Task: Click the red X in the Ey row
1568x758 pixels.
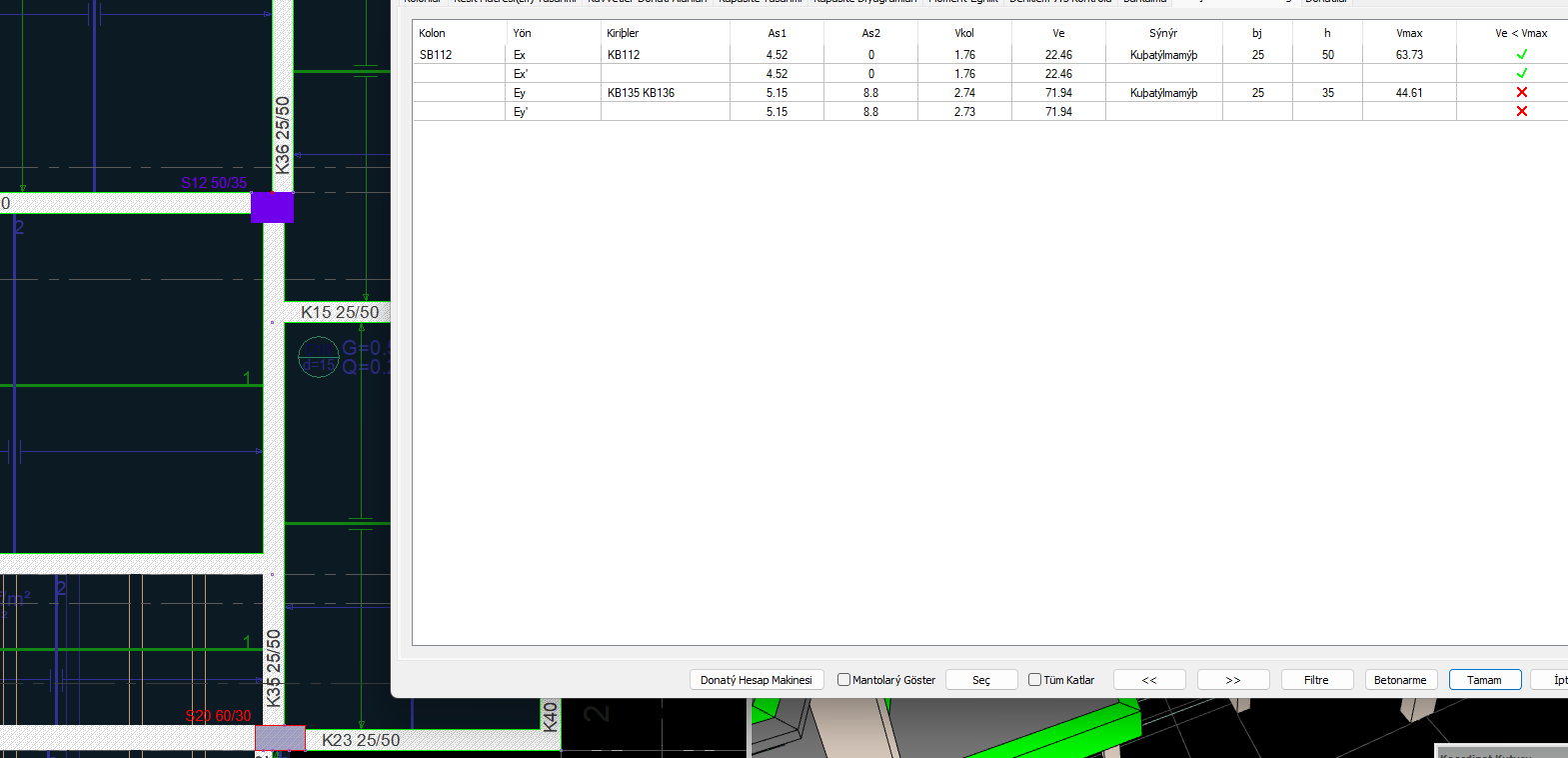Action: coord(1521,93)
